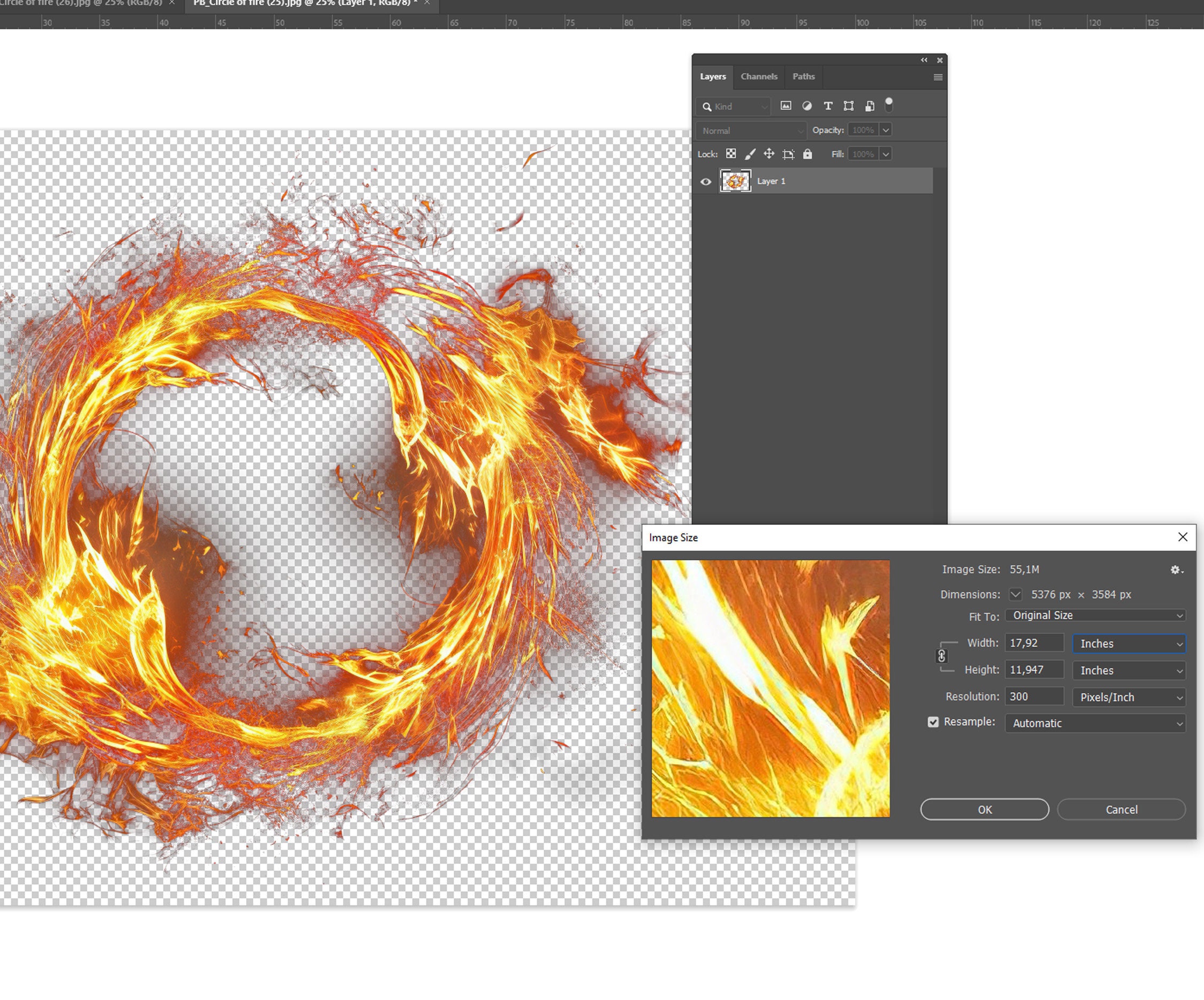Confirm resize with the OK button

click(985, 810)
